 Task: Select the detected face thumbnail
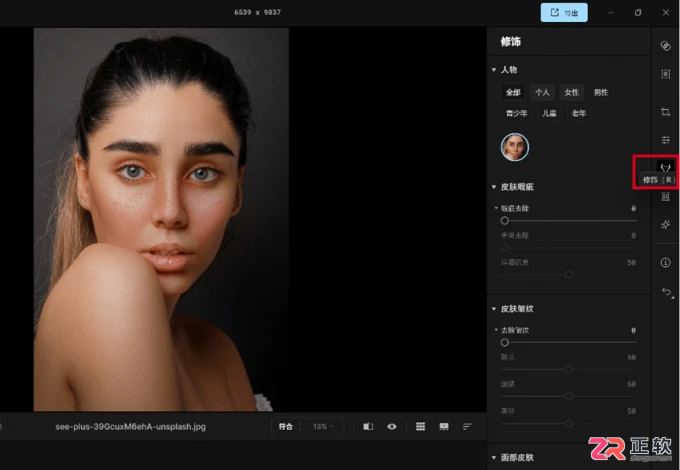pos(515,147)
